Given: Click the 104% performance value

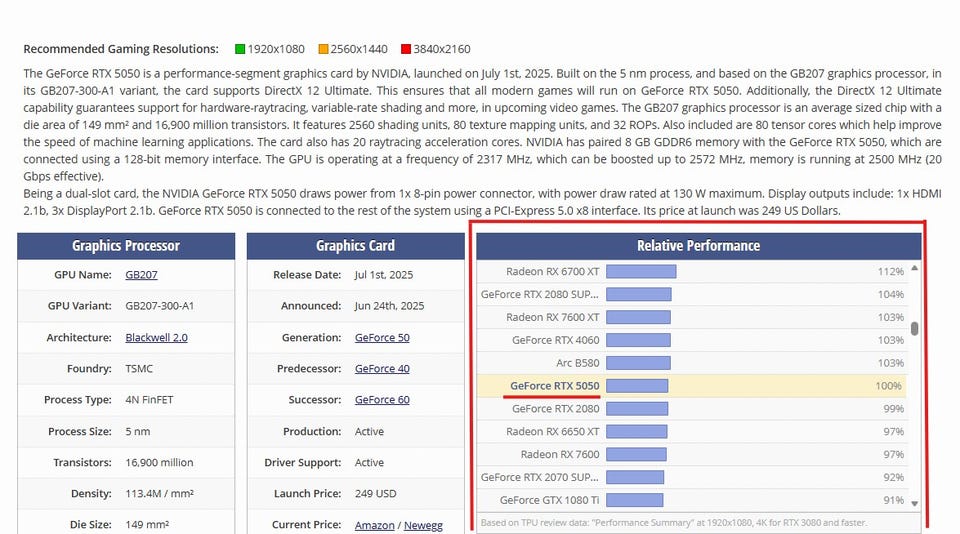Looking at the screenshot, I should [x=891, y=295].
